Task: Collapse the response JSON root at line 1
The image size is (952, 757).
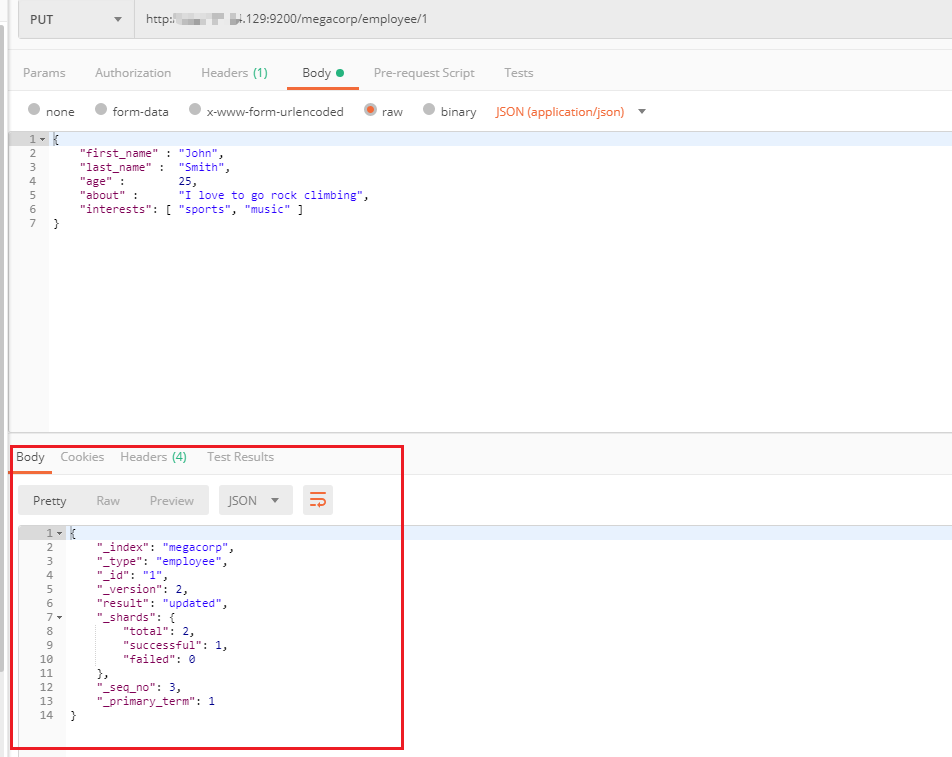Action: pyautogui.click(x=60, y=533)
